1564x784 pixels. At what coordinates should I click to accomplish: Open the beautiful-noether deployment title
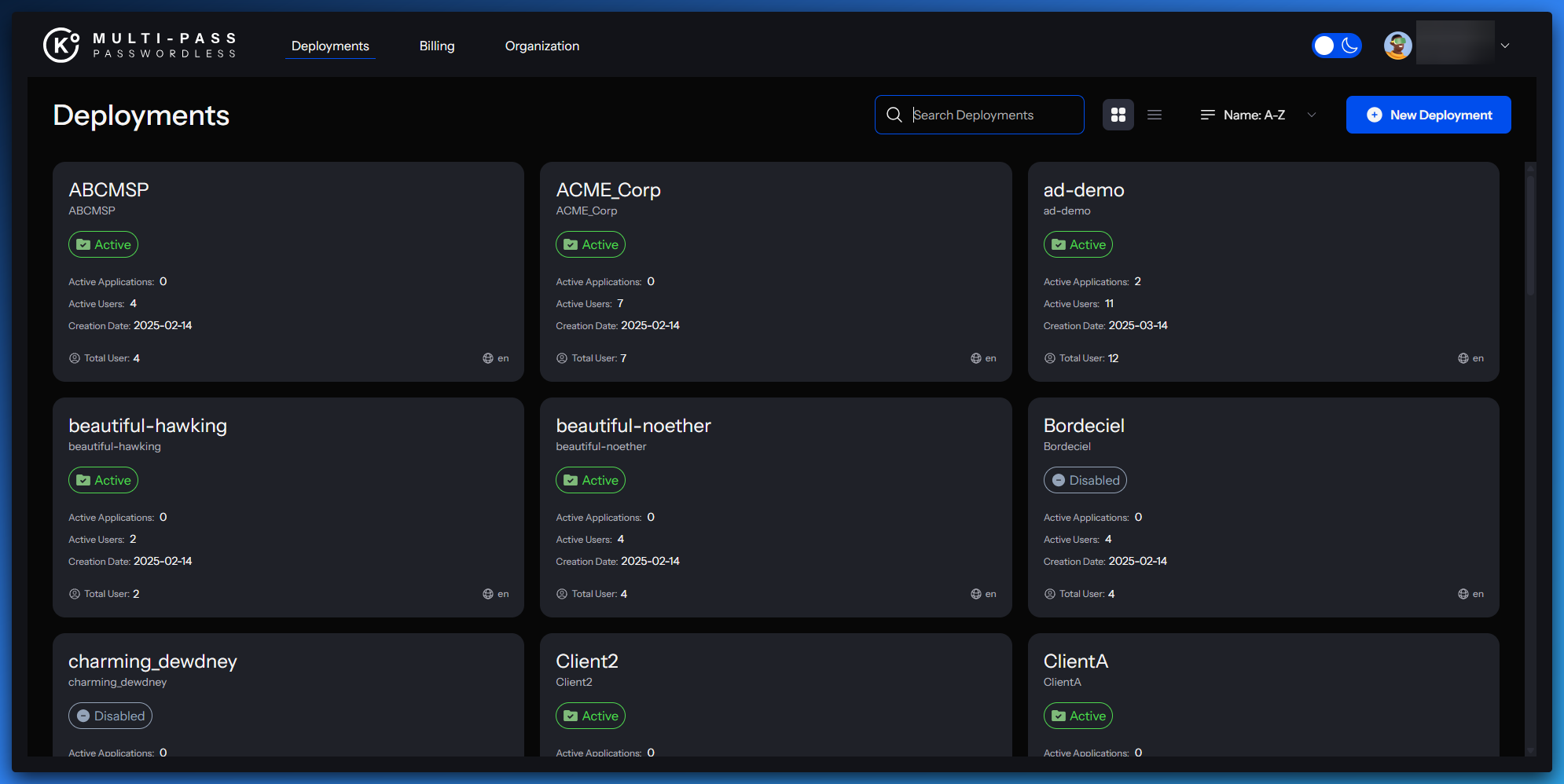pyautogui.click(x=633, y=425)
